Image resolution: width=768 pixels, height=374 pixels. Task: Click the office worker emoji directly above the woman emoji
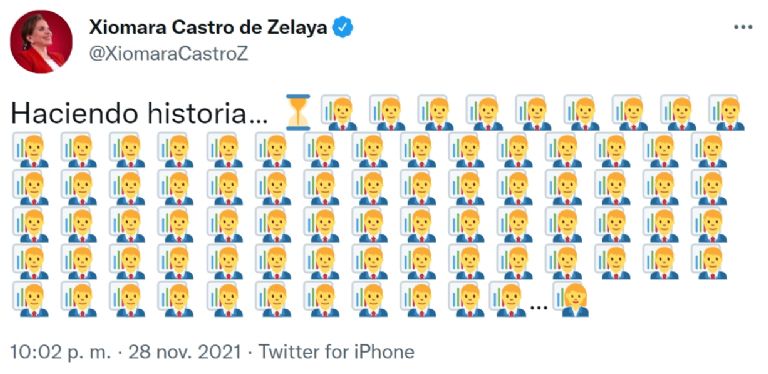pos(563,261)
